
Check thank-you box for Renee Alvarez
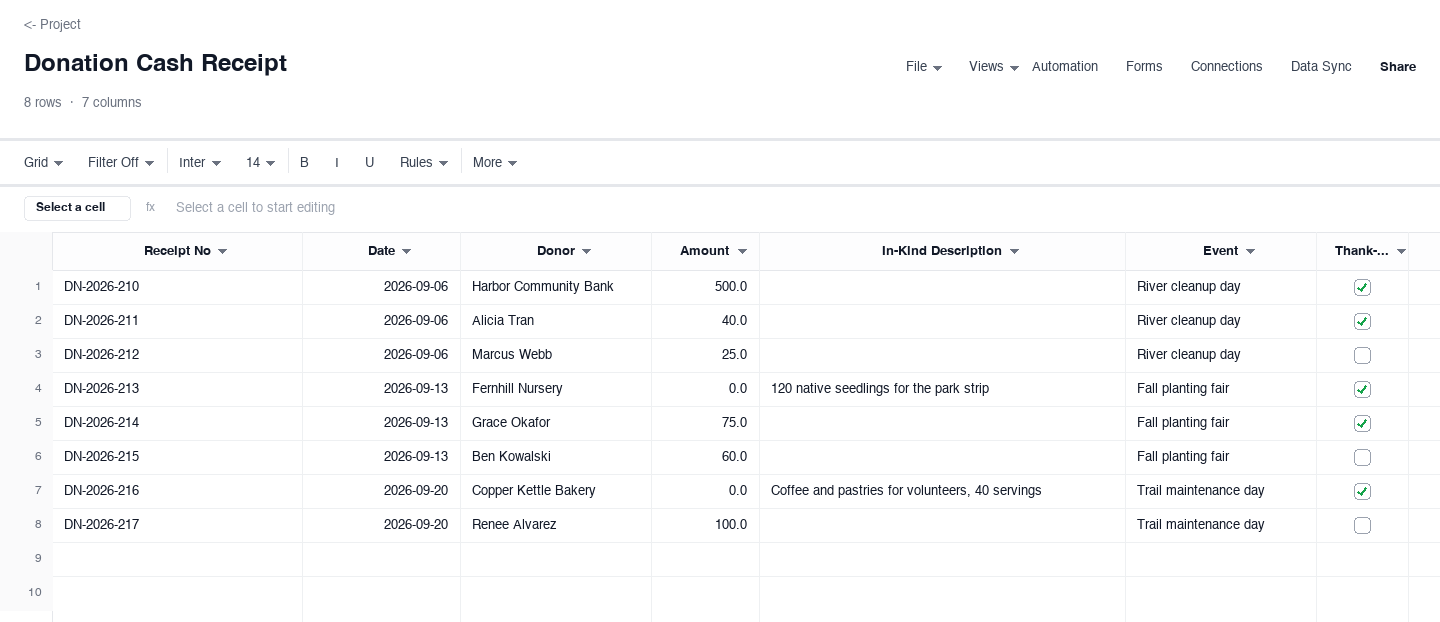coord(1362,526)
